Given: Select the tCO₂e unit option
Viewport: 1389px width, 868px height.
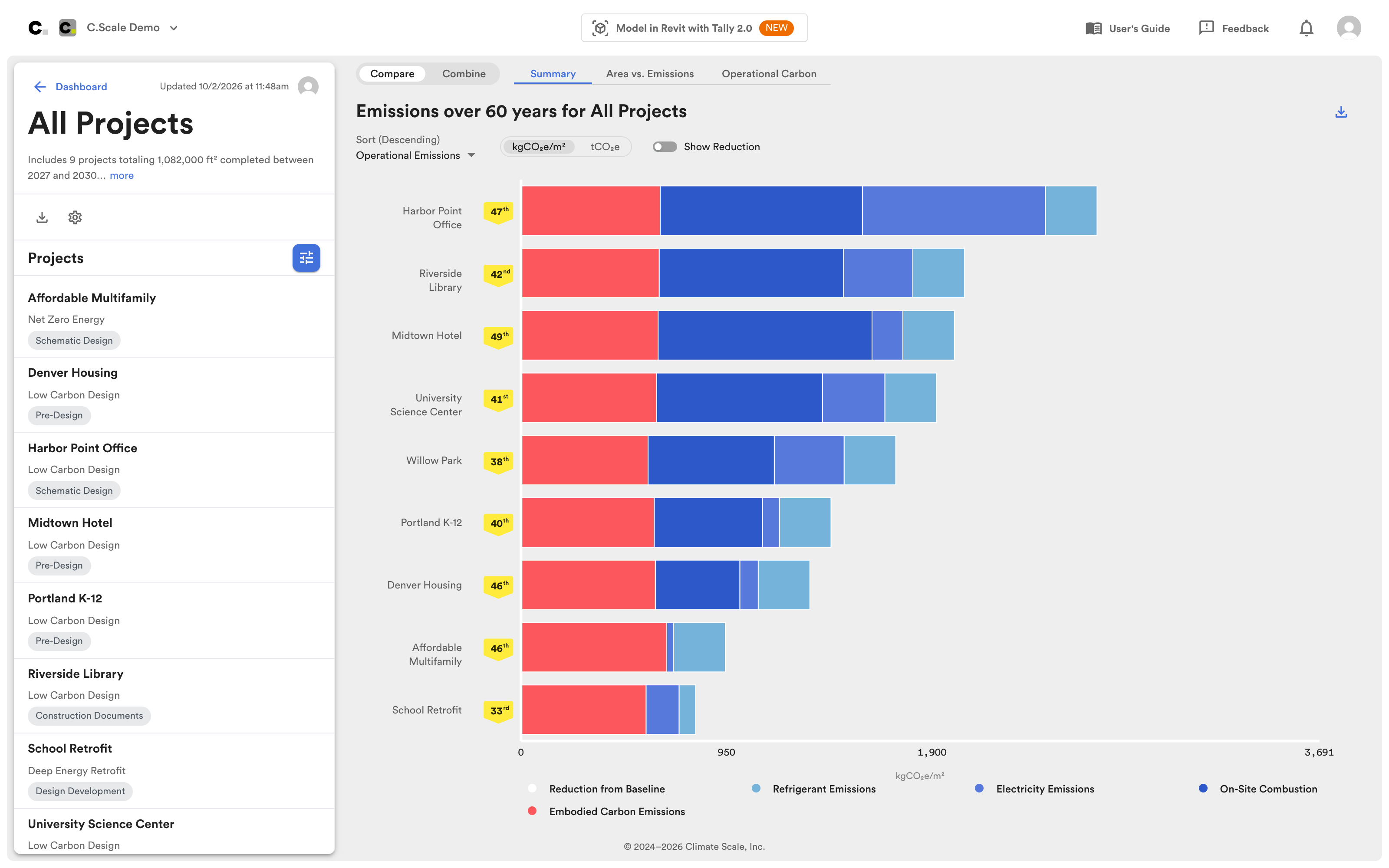Looking at the screenshot, I should pos(605,147).
